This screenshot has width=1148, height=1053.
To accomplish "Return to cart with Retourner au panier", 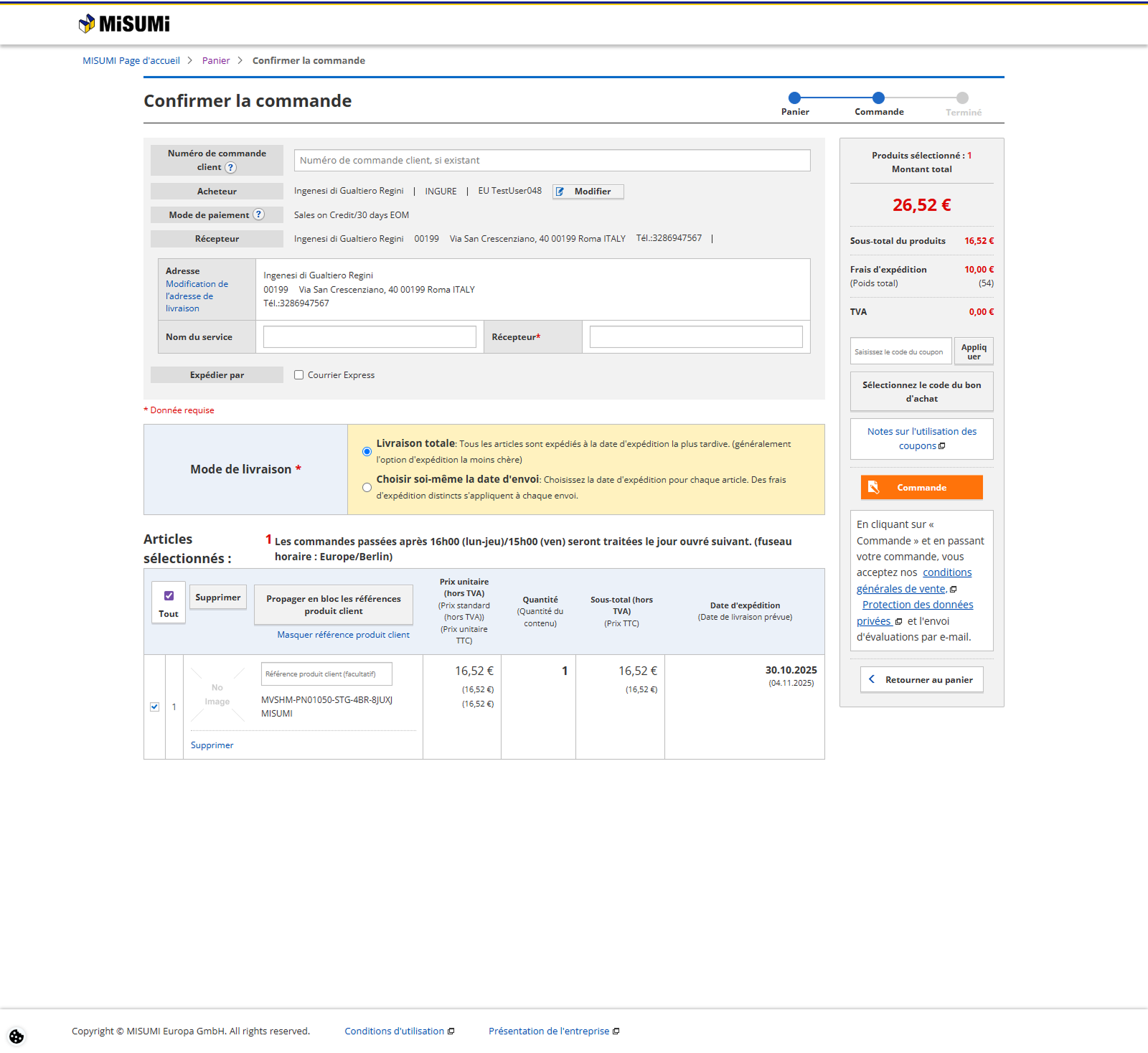I will (x=921, y=679).
